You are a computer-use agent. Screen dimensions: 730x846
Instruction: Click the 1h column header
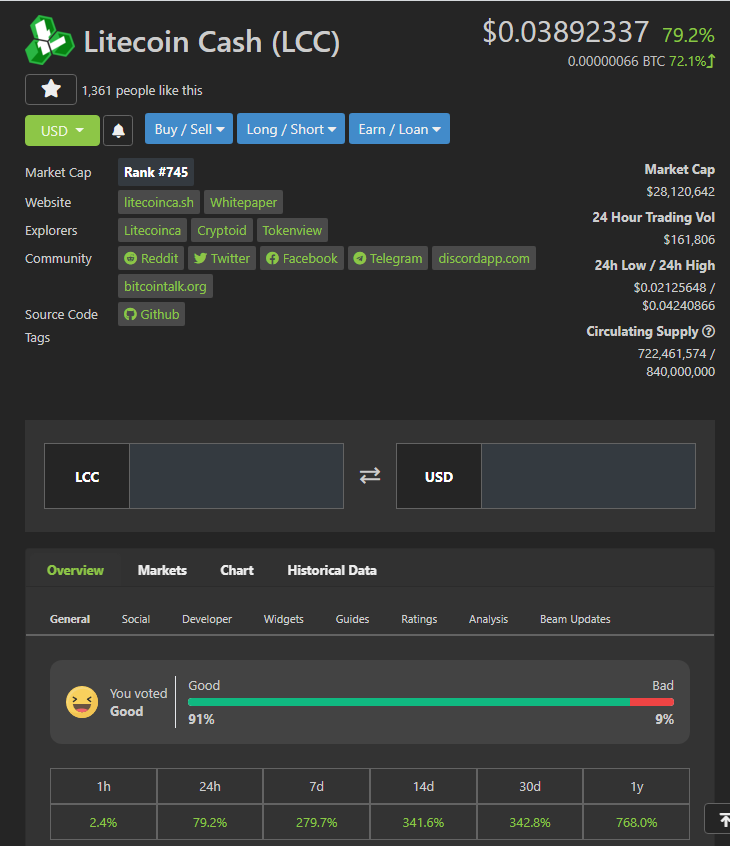tap(104, 787)
